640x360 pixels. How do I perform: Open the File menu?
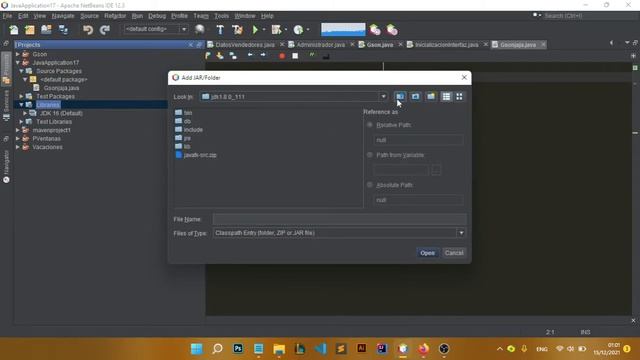coord(7,16)
